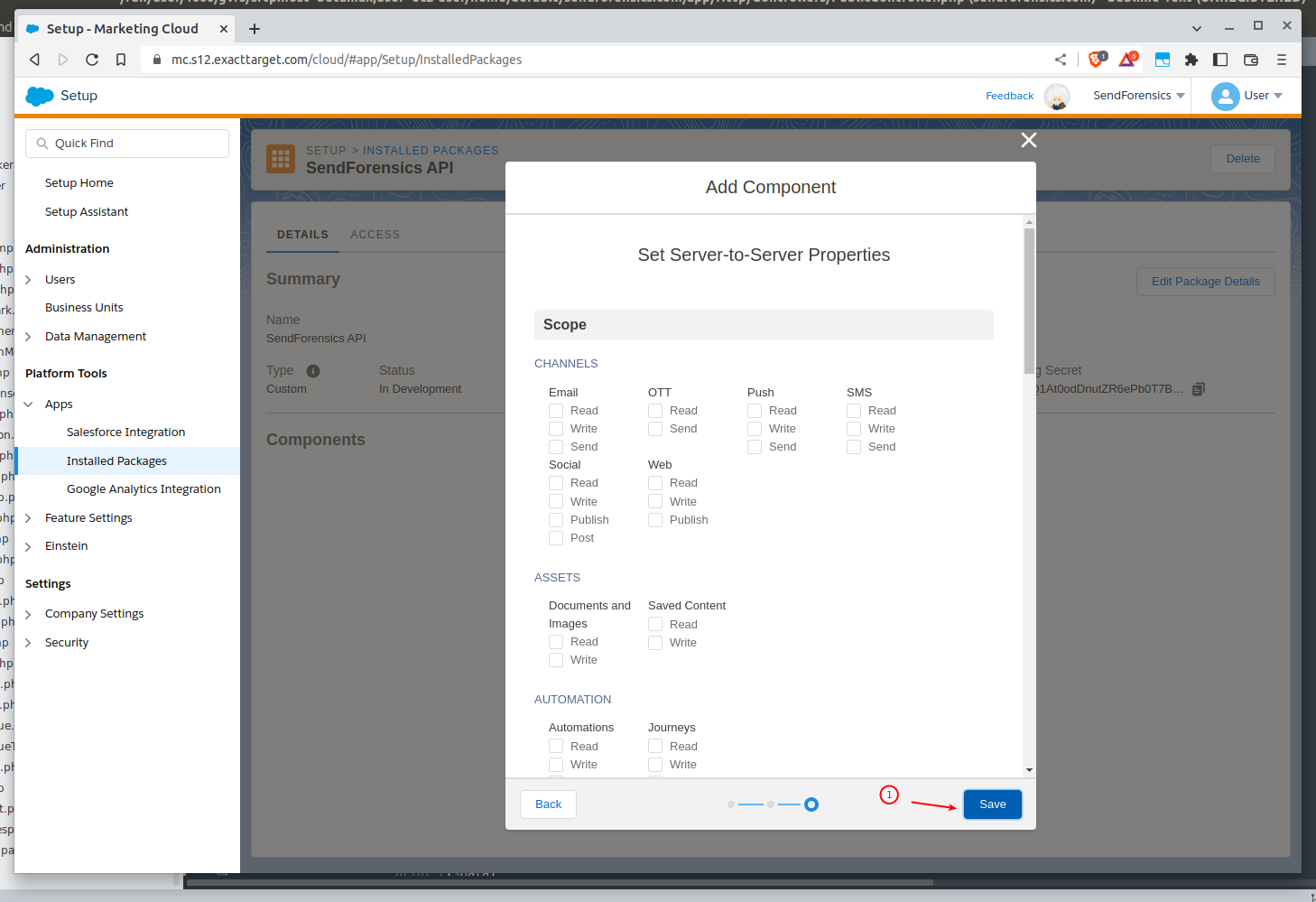Open Setup Assistant in sidebar
1316x902 pixels.
pyautogui.click(x=87, y=212)
